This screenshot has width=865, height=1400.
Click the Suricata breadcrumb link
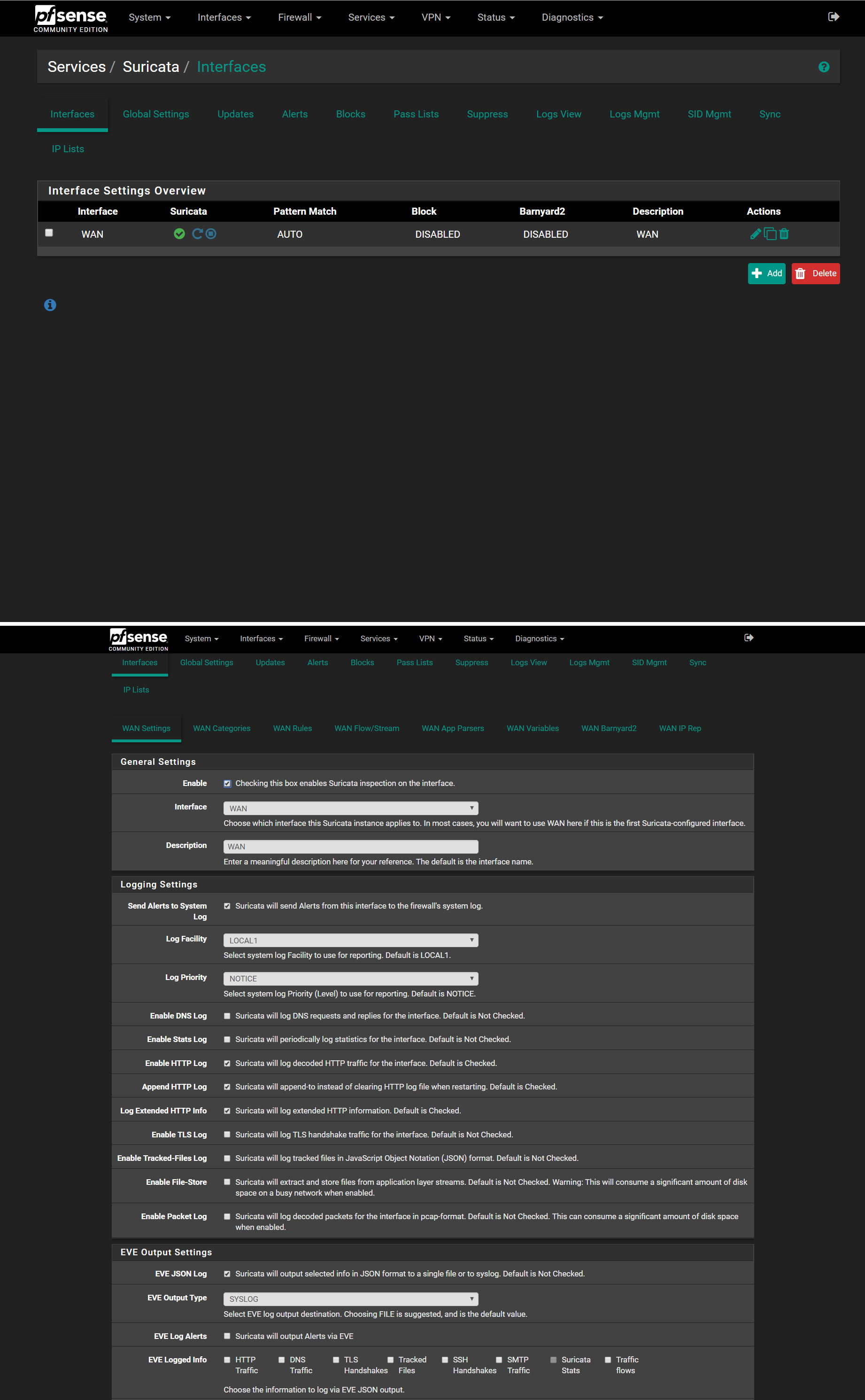tap(151, 67)
